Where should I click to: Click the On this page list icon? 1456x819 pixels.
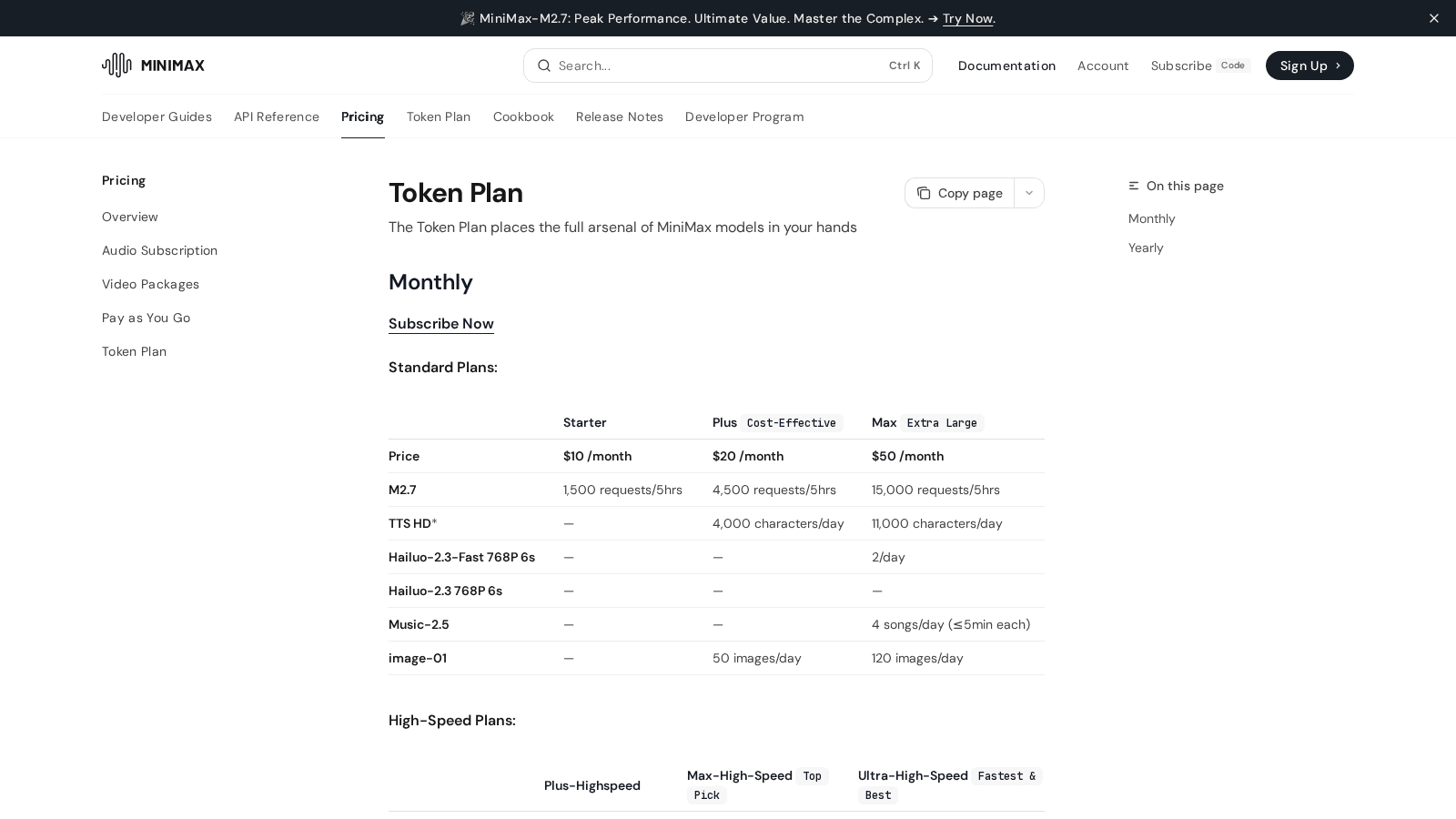(x=1134, y=186)
